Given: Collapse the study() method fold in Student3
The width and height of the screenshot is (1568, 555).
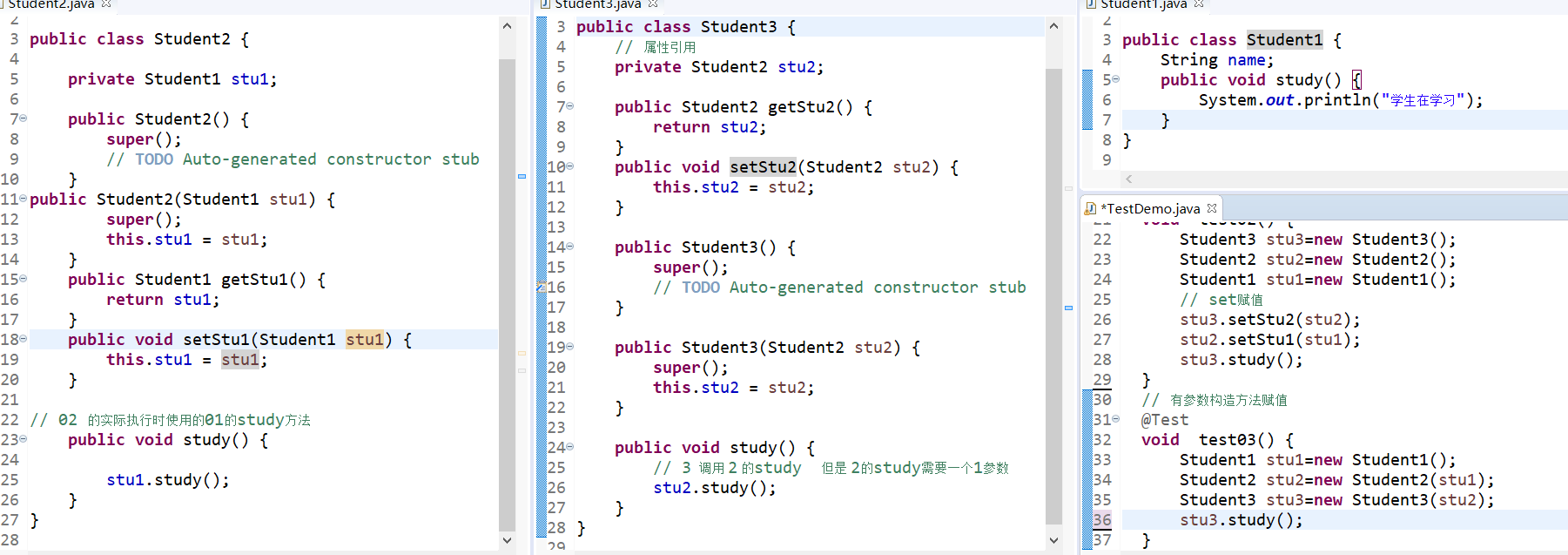Looking at the screenshot, I should 570,446.
